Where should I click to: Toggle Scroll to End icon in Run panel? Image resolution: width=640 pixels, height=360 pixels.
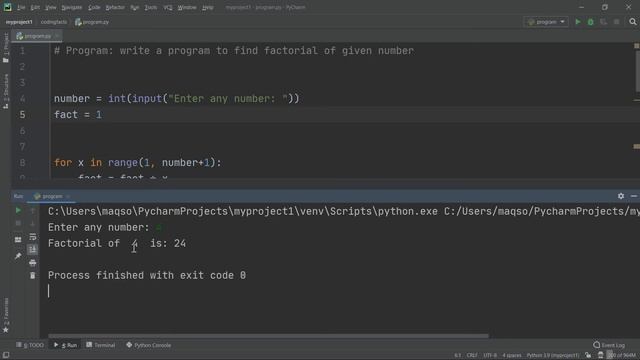point(33,249)
